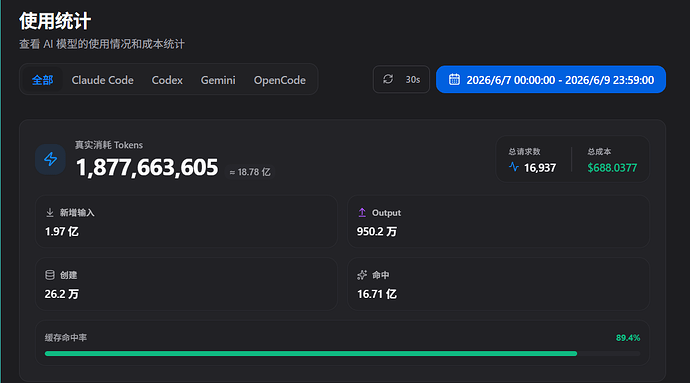Click the sparkle icon next to 命中
Viewport: 690px width, 383px height.
click(362, 275)
